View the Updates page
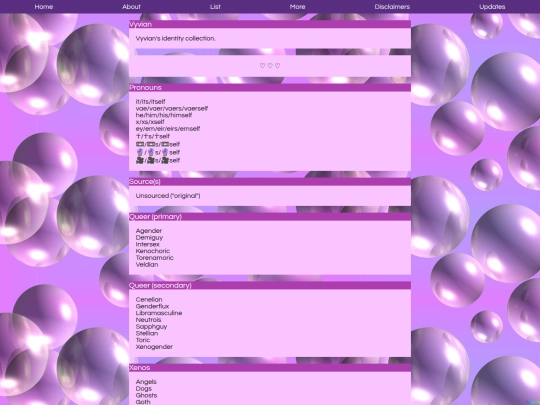Screen dimensions: 540x405 (492, 7)
